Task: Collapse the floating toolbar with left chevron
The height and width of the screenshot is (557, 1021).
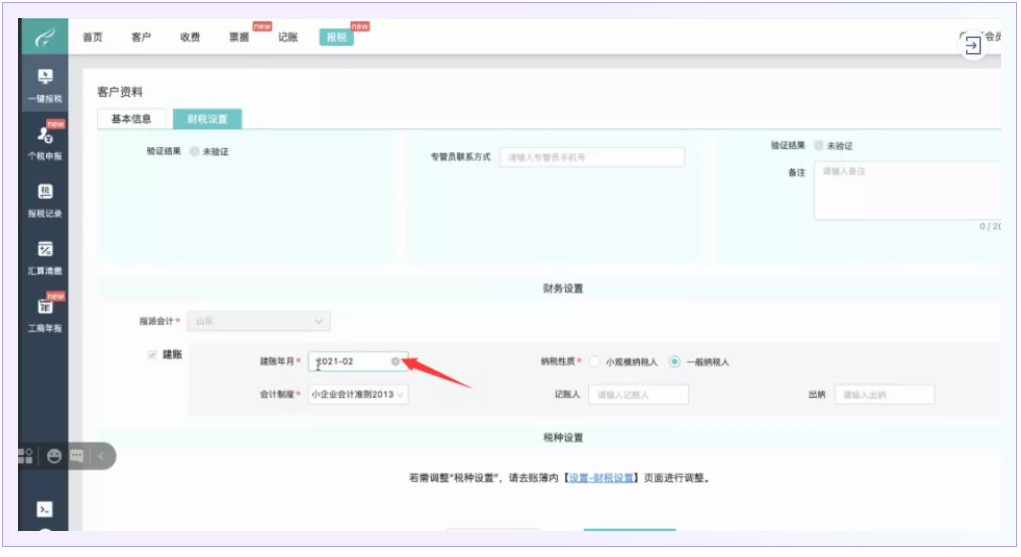Action: [x=100, y=456]
